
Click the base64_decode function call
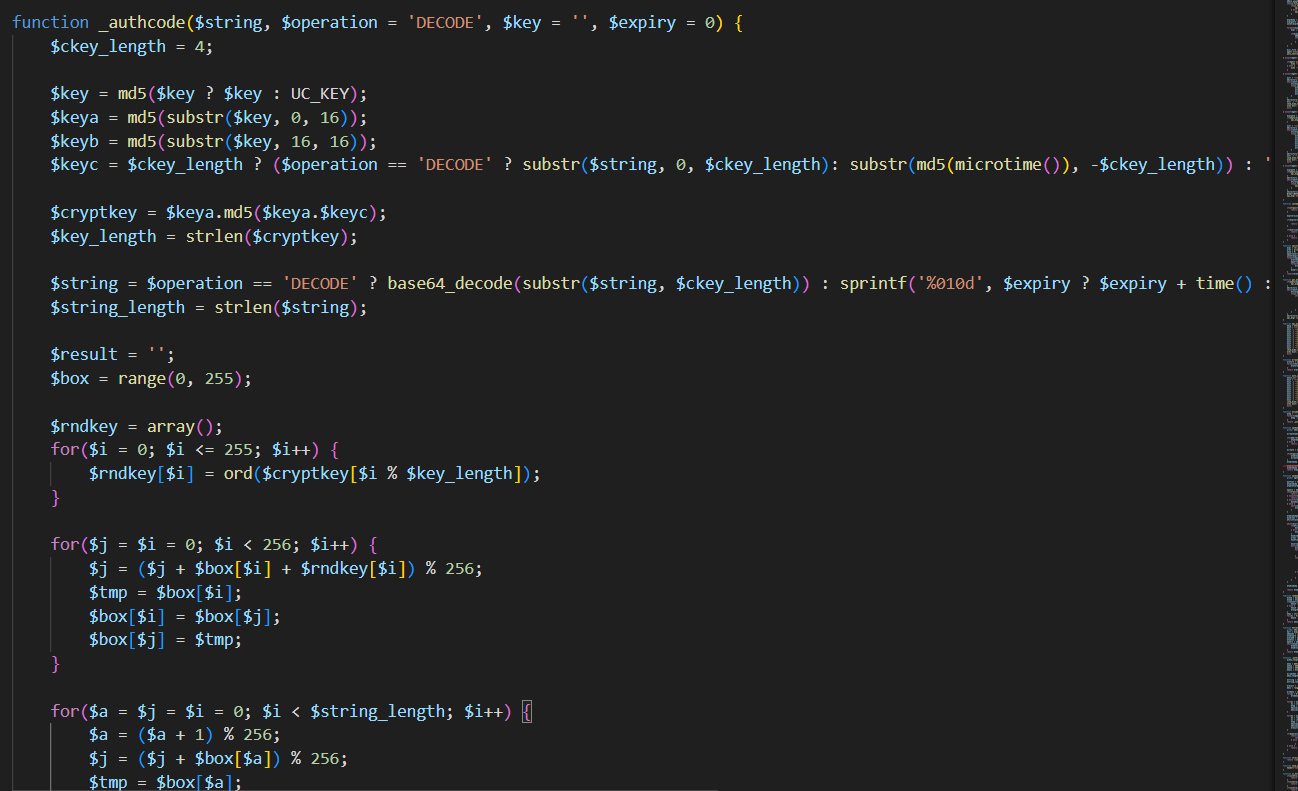450,283
